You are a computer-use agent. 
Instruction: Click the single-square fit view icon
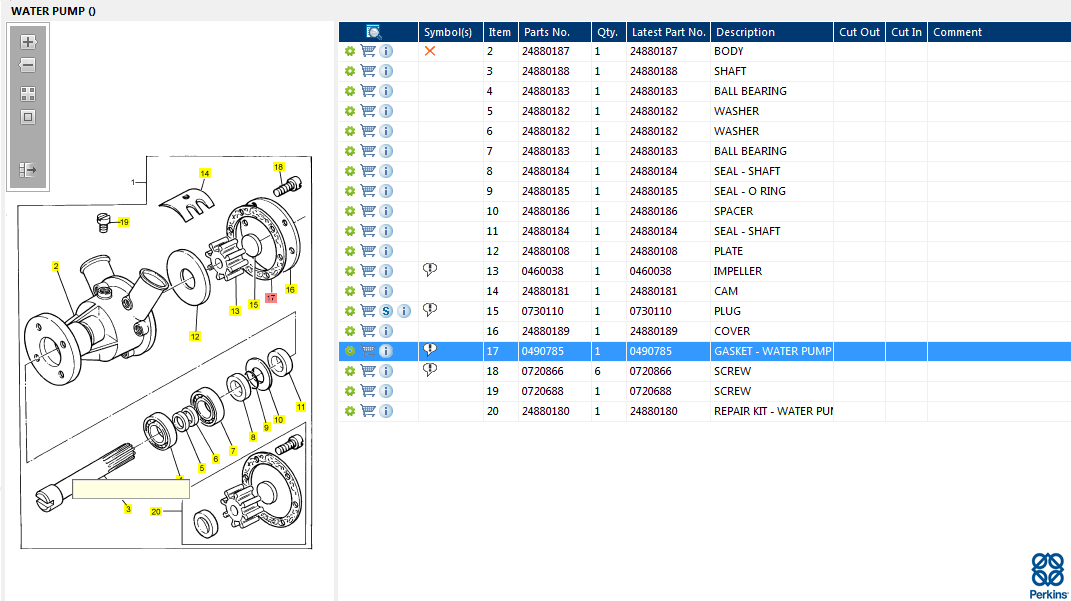tap(28, 117)
